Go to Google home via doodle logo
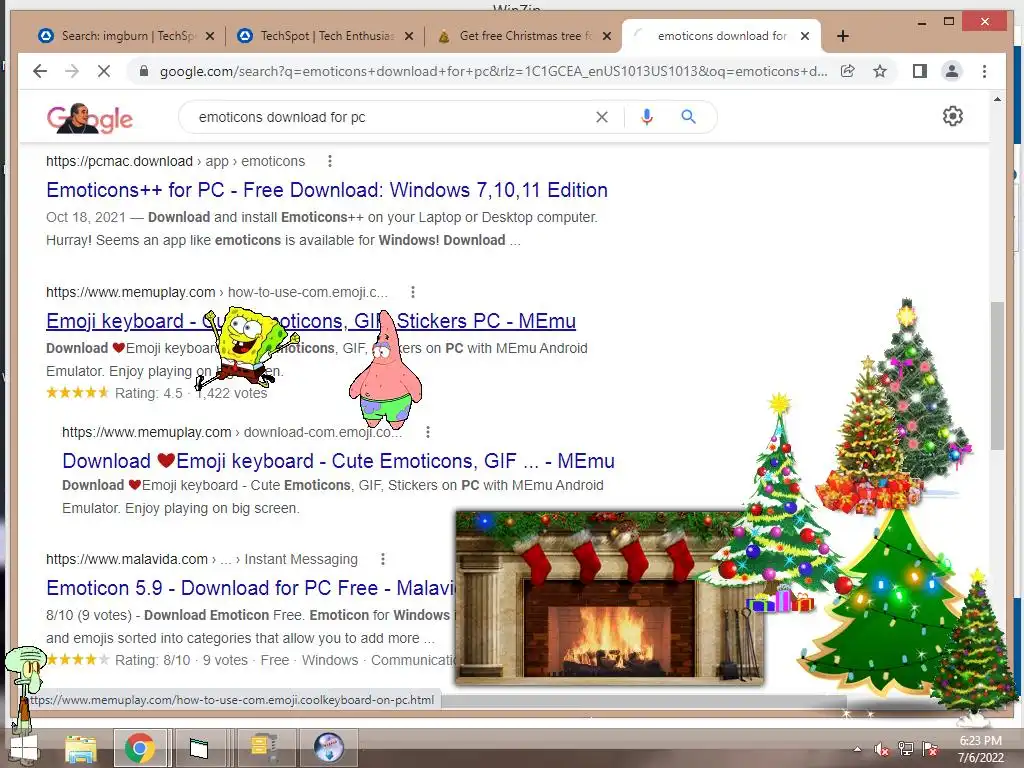This screenshot has height=768, width=1024. pos(89,118)
